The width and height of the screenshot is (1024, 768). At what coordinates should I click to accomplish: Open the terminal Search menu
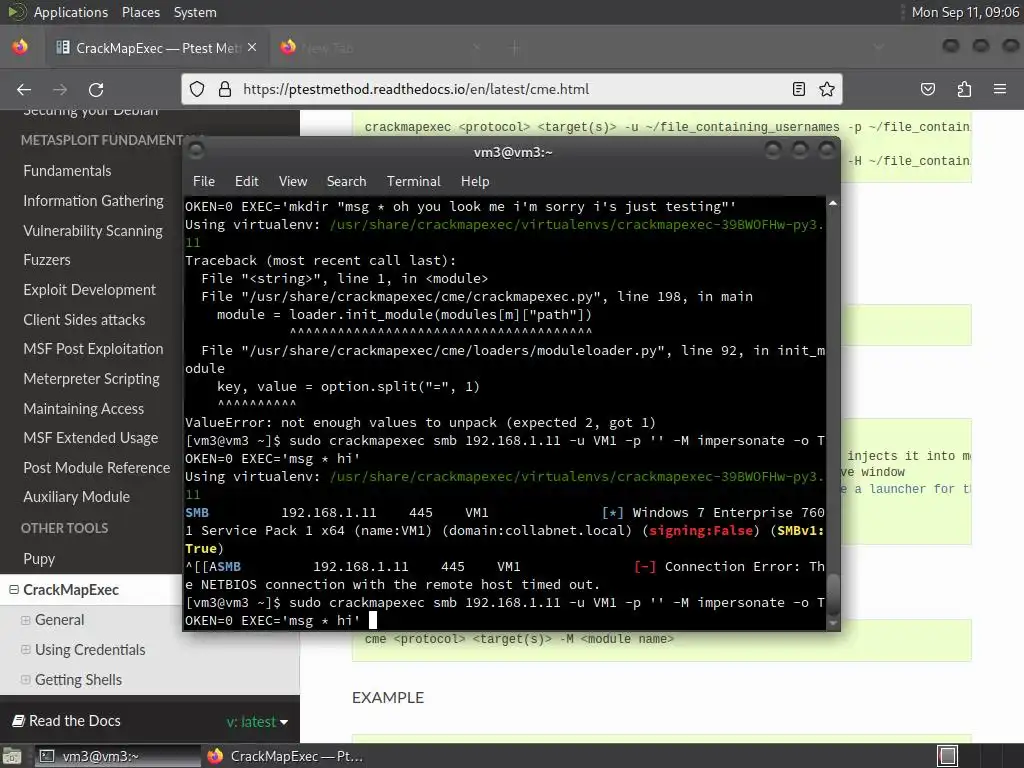(346, 181)
